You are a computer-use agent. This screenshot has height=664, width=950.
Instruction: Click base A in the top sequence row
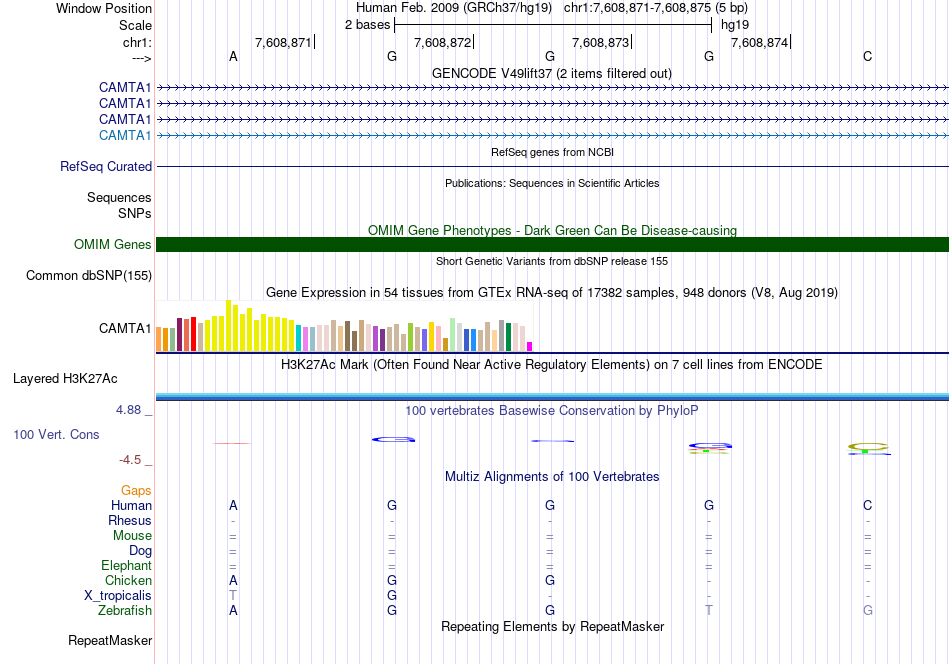coord(233,56)
